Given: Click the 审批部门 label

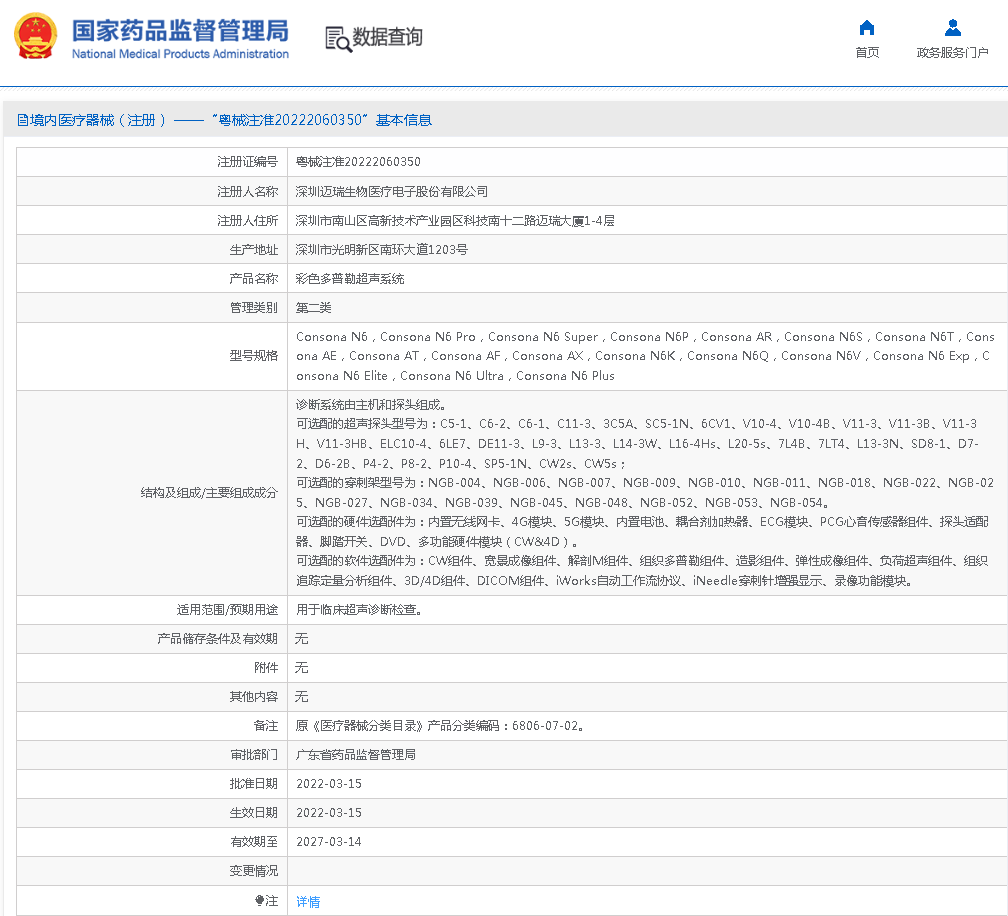Looking at the screenshot, I should coord(254,754).
